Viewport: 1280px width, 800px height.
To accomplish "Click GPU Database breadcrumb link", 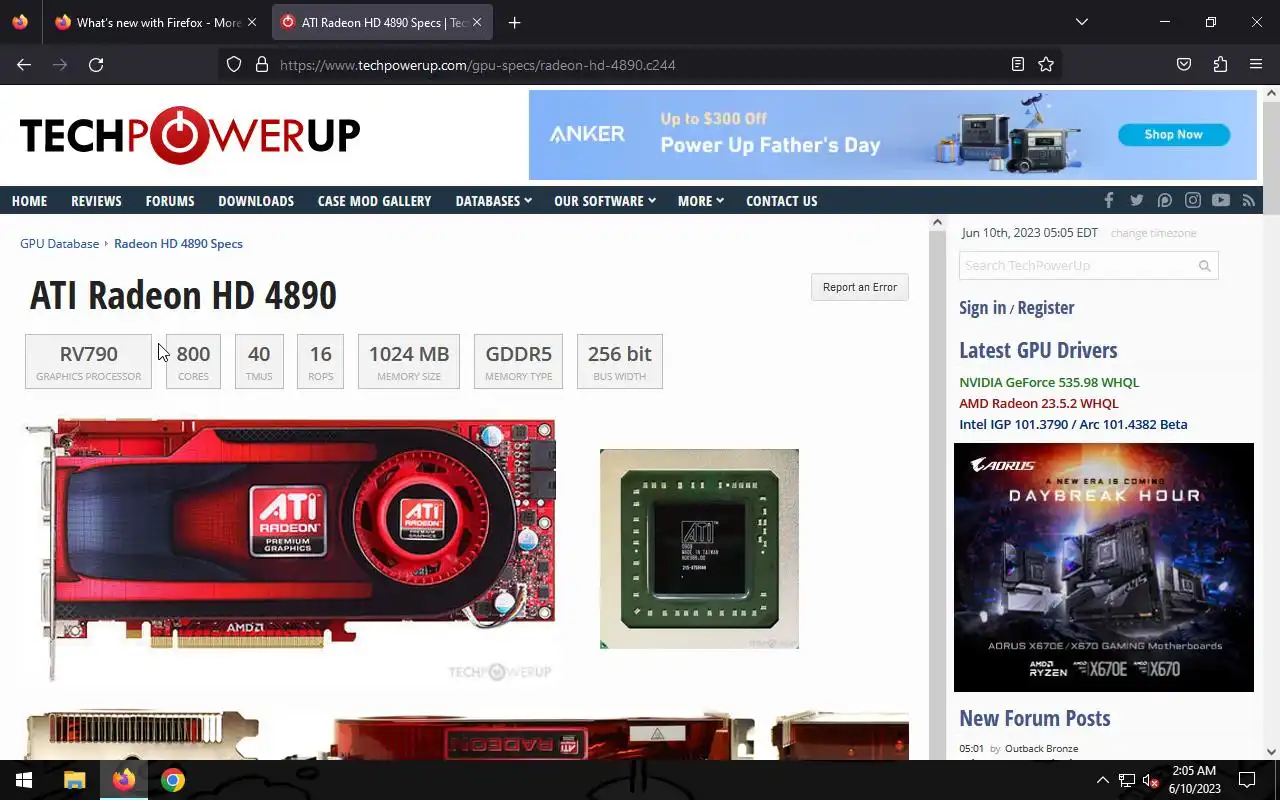I will click(x=59, y=244).
